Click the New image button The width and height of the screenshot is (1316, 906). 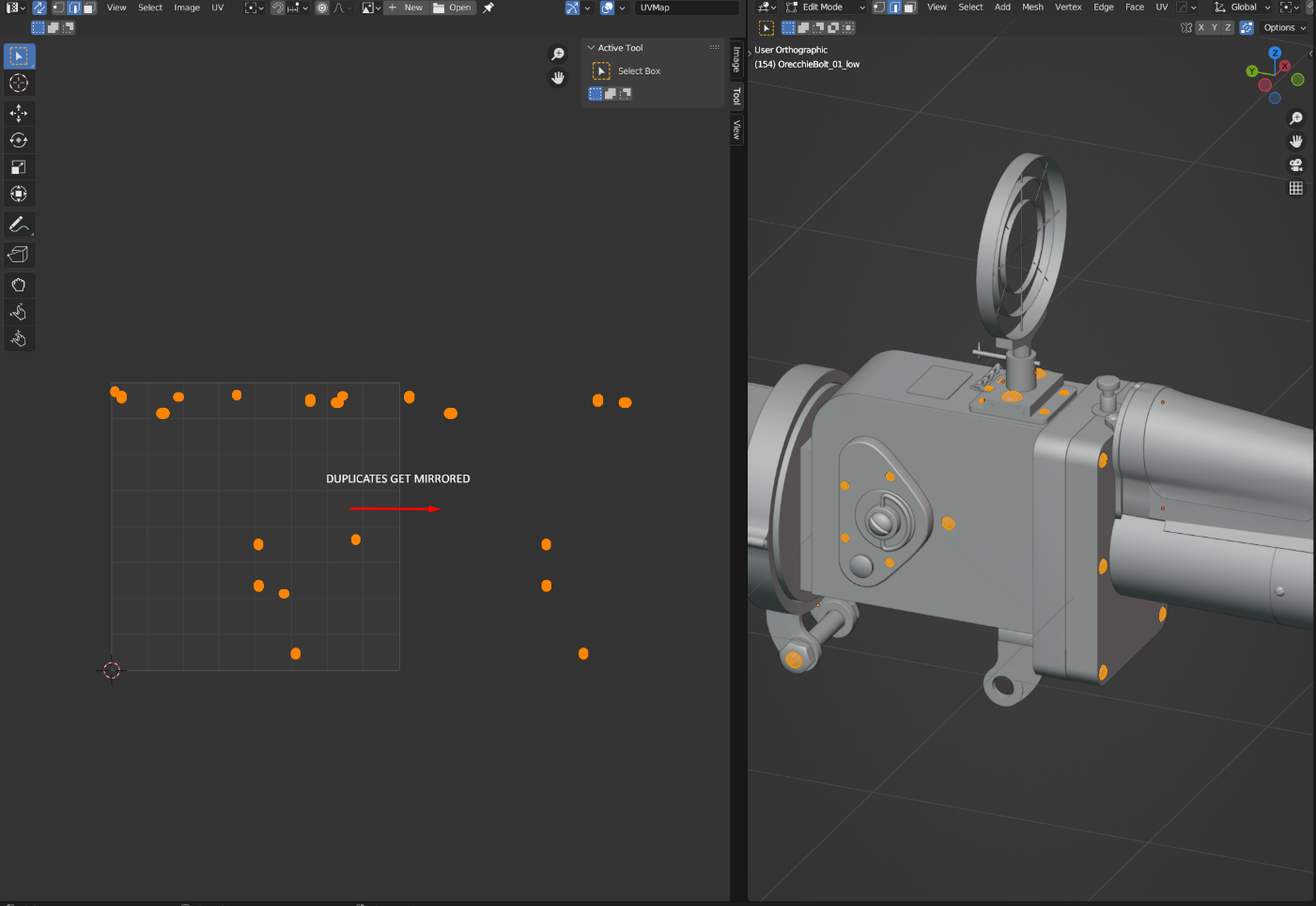[x=406, y=8]
